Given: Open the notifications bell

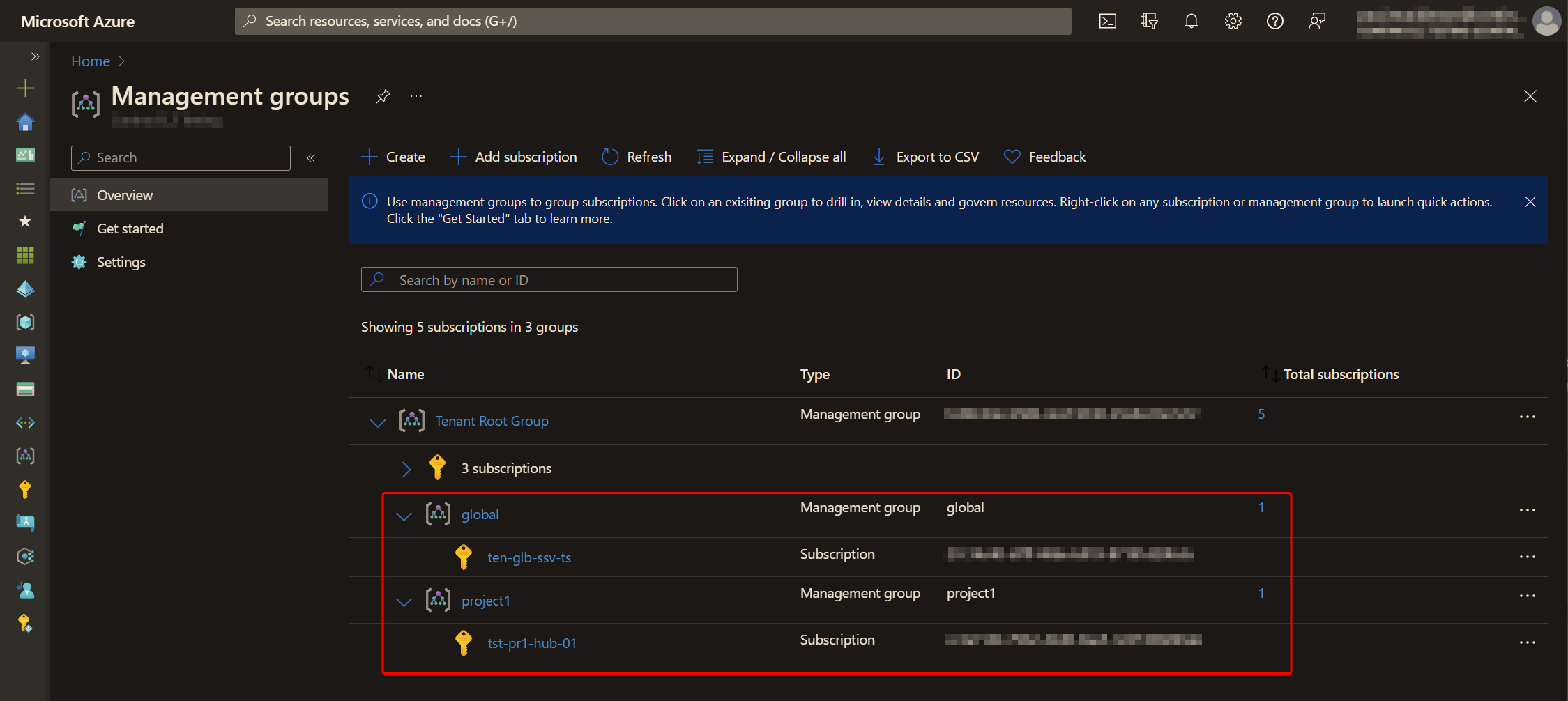Looking at the screenshot, I should (x=1191, y=21).
